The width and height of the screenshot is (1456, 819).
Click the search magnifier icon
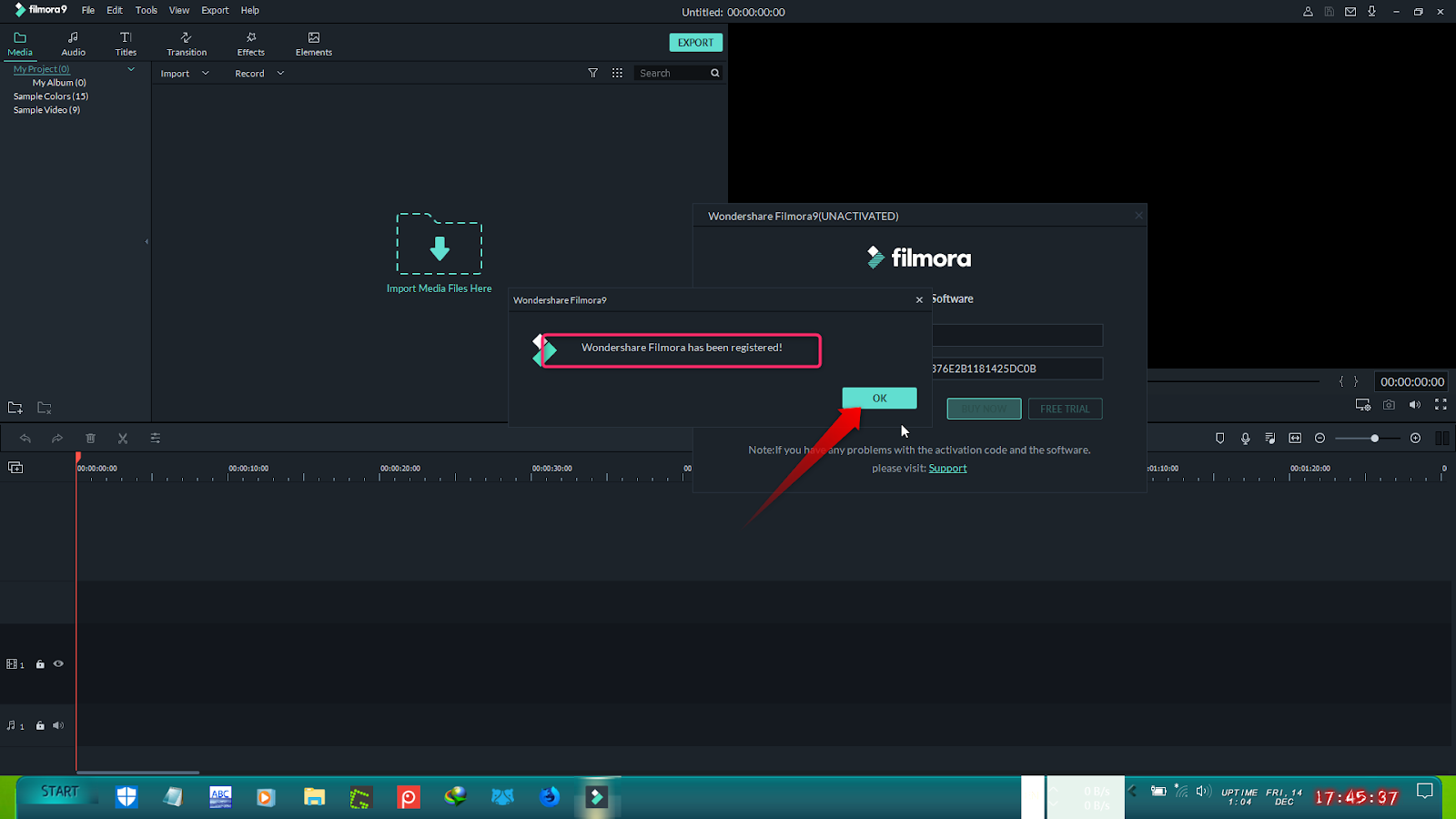coord(715,73)
